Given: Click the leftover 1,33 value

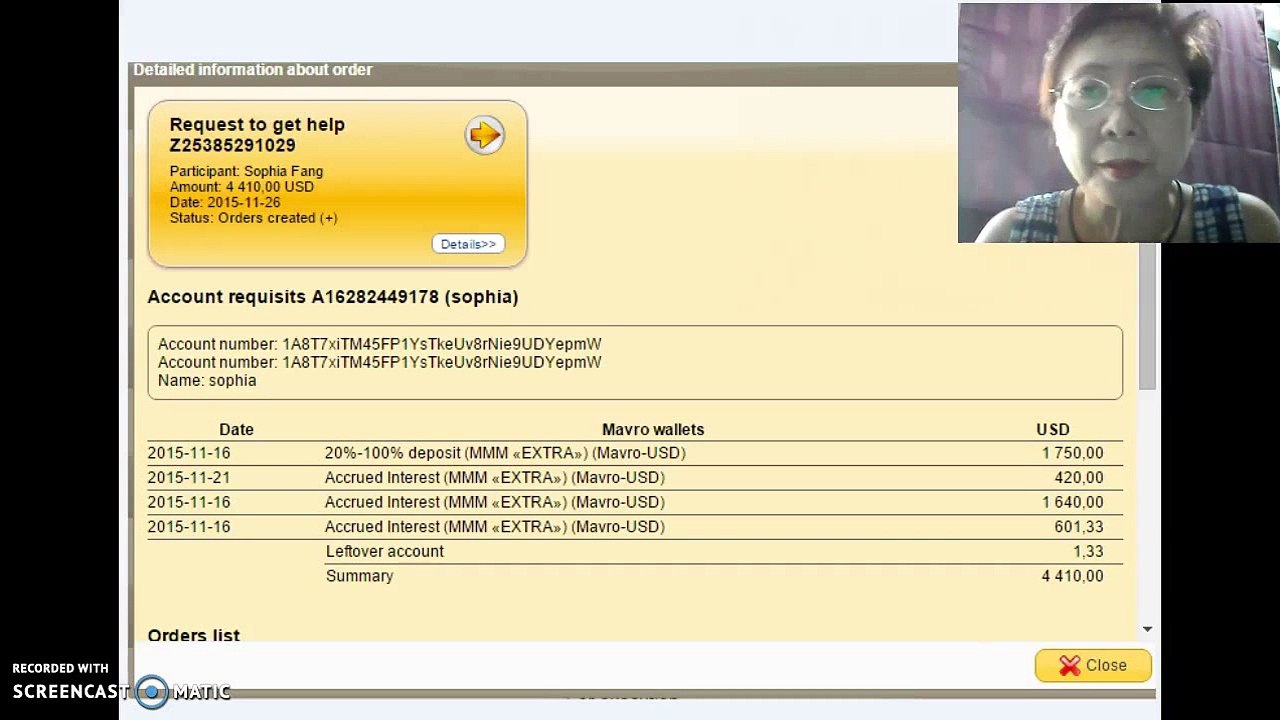Looking at the screenshot, I should 1088,551.
